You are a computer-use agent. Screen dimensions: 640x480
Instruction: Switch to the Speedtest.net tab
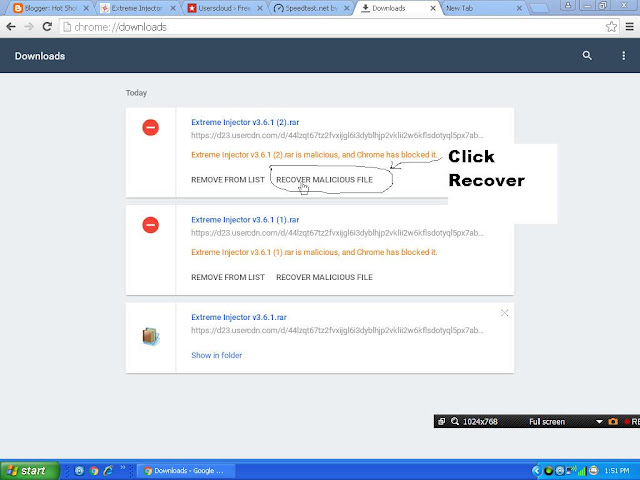tap(311, 8)
